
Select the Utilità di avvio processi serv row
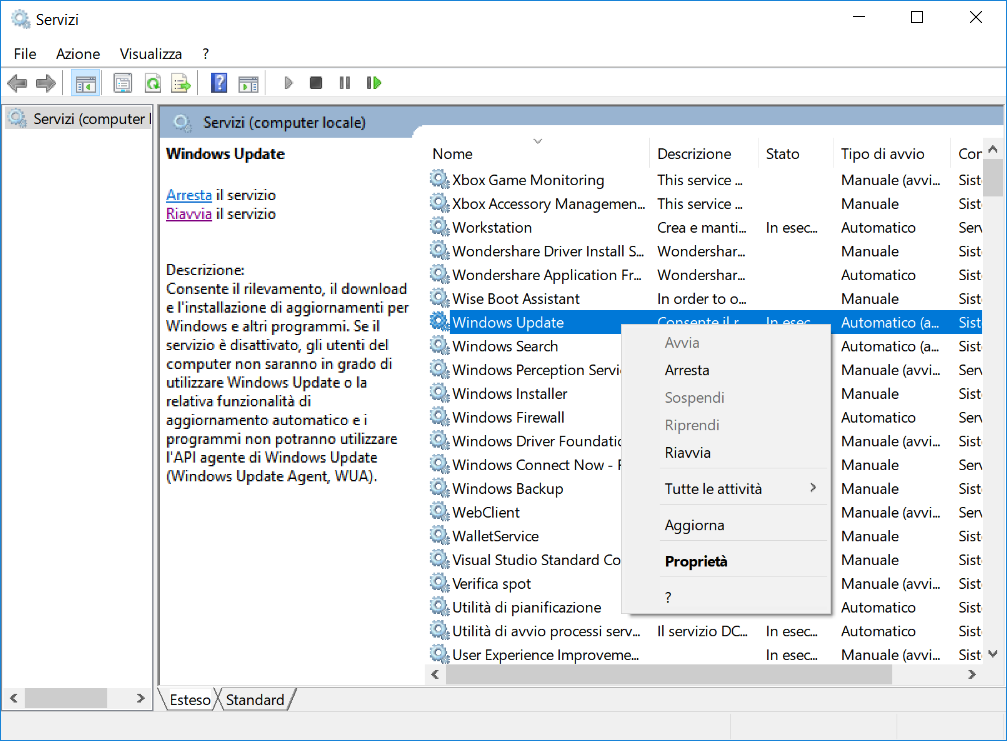[x=705, y=631]
